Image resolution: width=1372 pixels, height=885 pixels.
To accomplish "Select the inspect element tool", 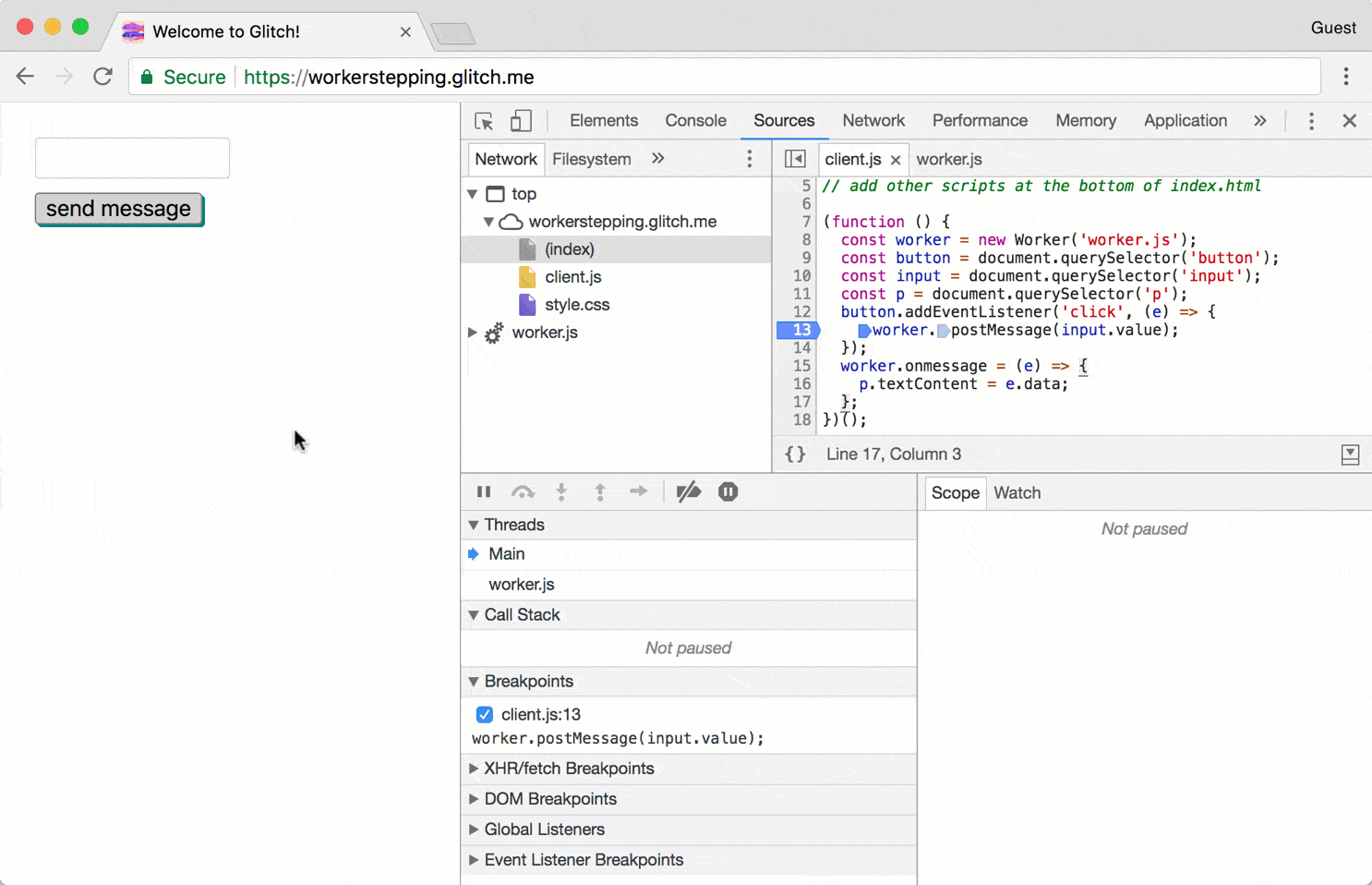I will [x=483, y=120].
